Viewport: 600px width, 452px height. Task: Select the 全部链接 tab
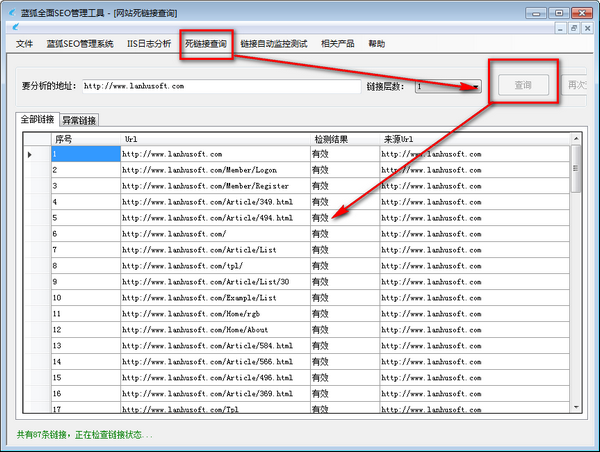coord(39,120)
